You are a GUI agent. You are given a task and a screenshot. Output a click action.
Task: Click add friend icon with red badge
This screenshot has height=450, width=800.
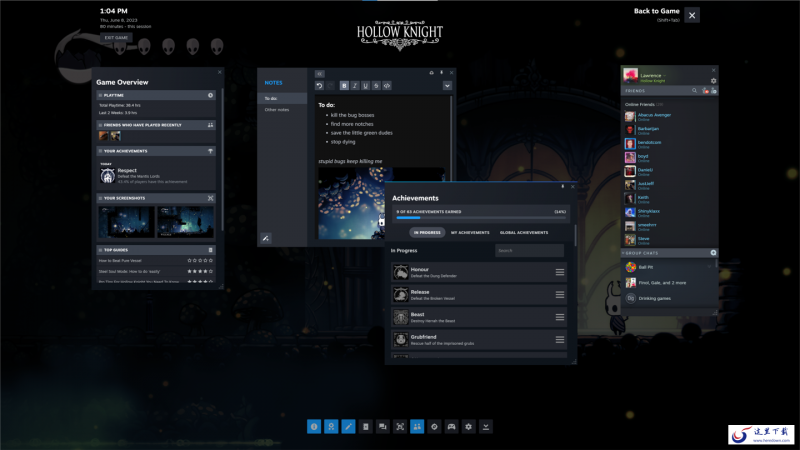[x=705, y=91]
